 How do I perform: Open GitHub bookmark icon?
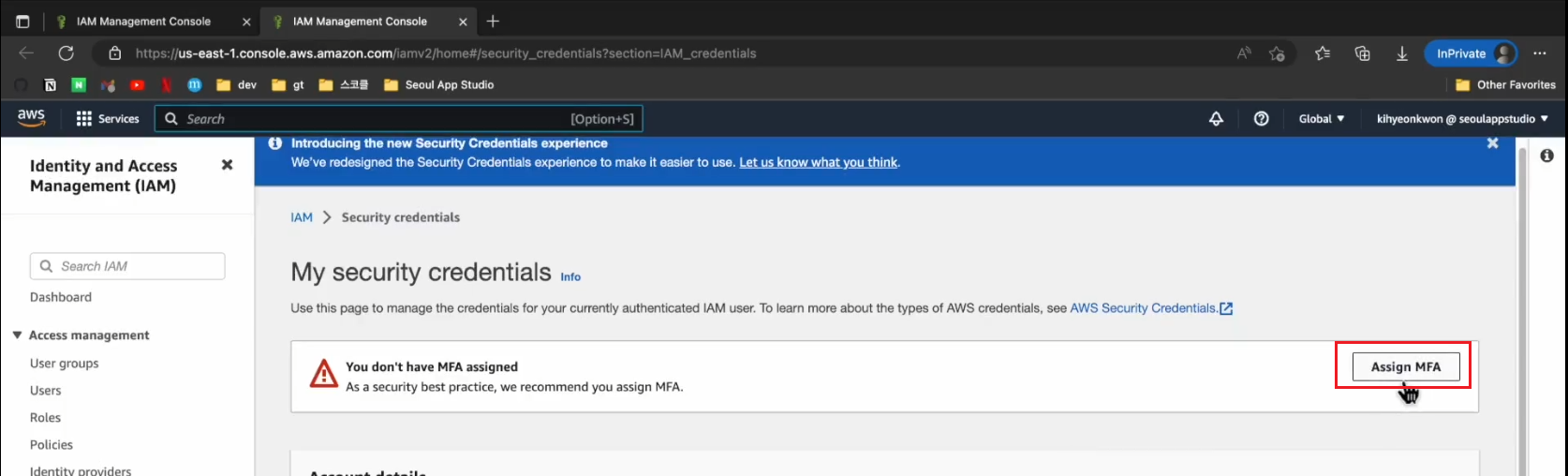click(21, 84)
